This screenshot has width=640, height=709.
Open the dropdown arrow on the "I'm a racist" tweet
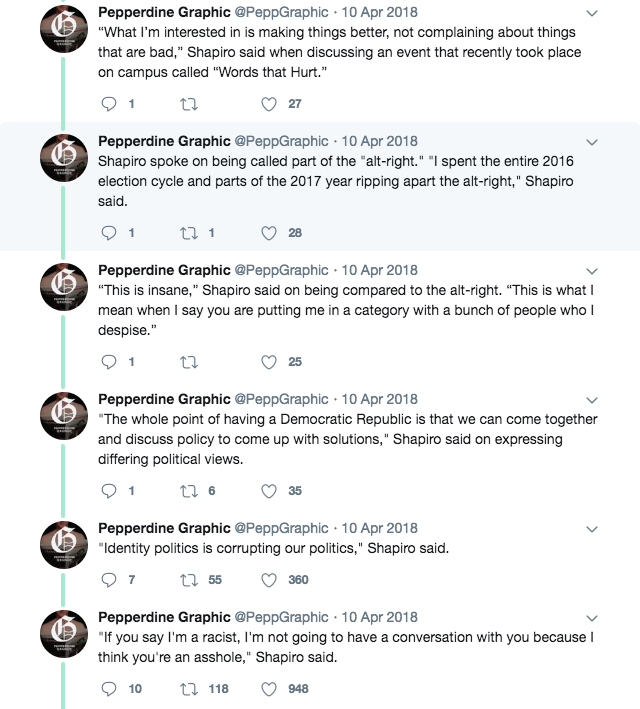(x=592, y=618)
